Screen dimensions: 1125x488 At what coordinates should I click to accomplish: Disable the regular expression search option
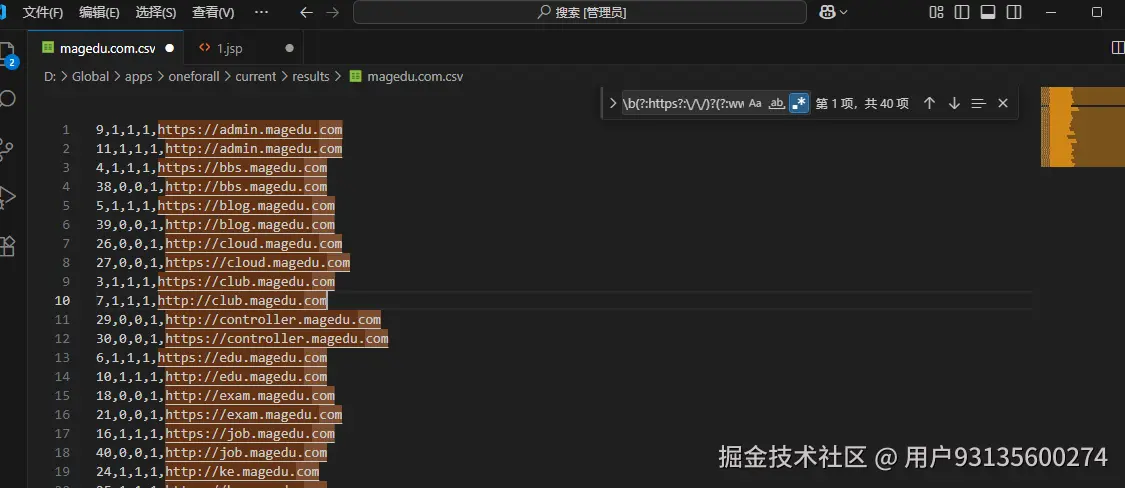click(x=799, y=103)
